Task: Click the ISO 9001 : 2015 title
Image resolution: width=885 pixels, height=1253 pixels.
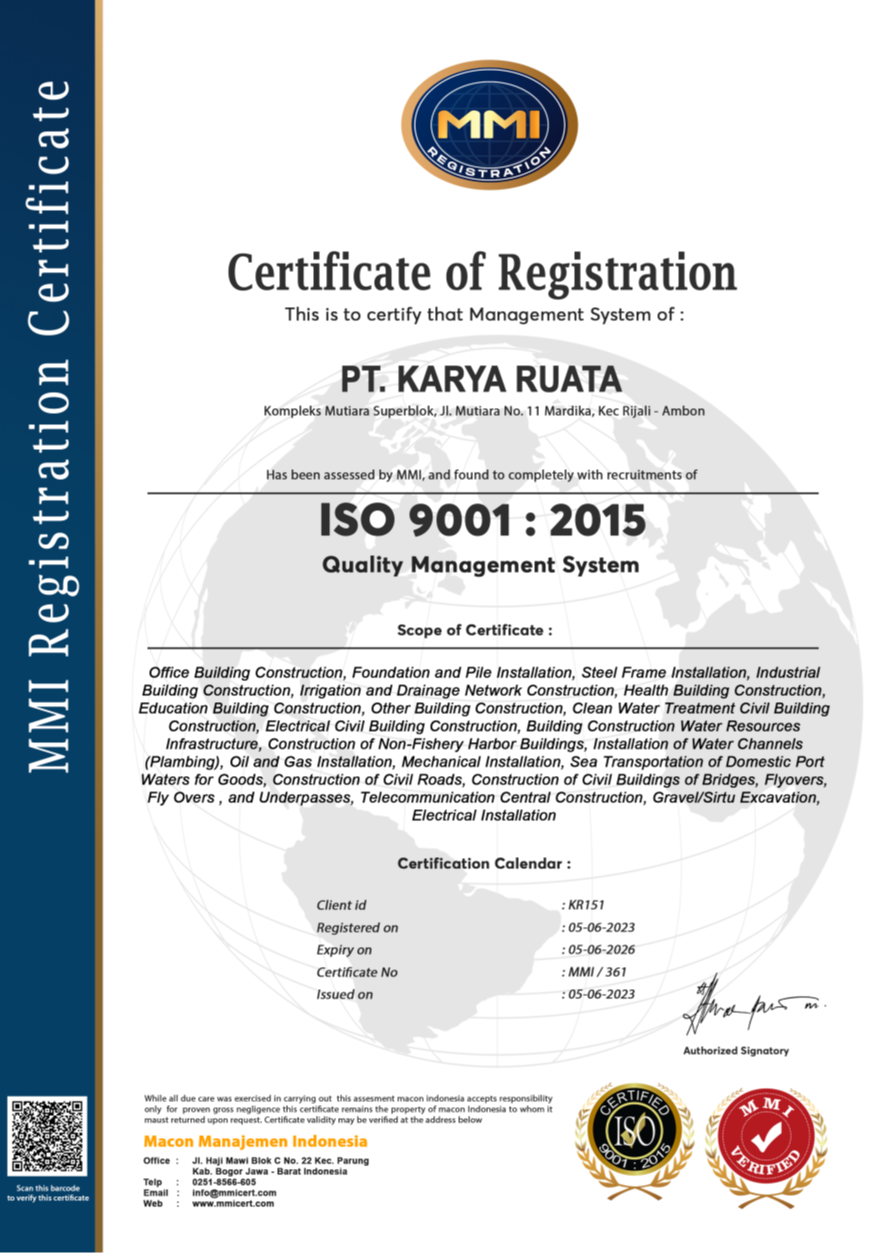Action: point(483,520)
